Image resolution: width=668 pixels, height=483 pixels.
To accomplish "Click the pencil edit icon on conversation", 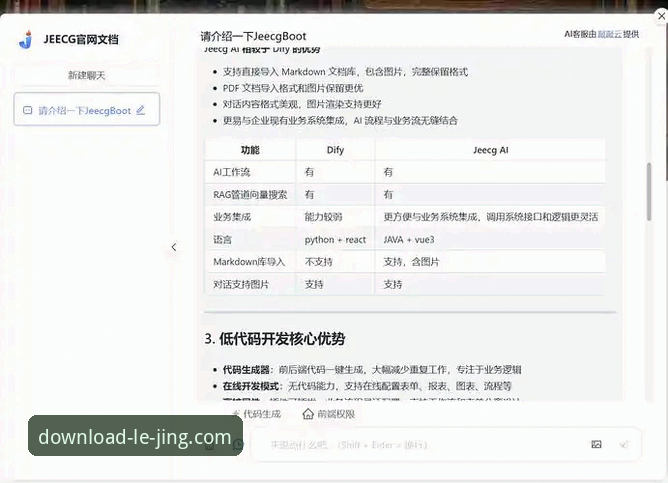I will pyautogui.click(x=141, y=110).
